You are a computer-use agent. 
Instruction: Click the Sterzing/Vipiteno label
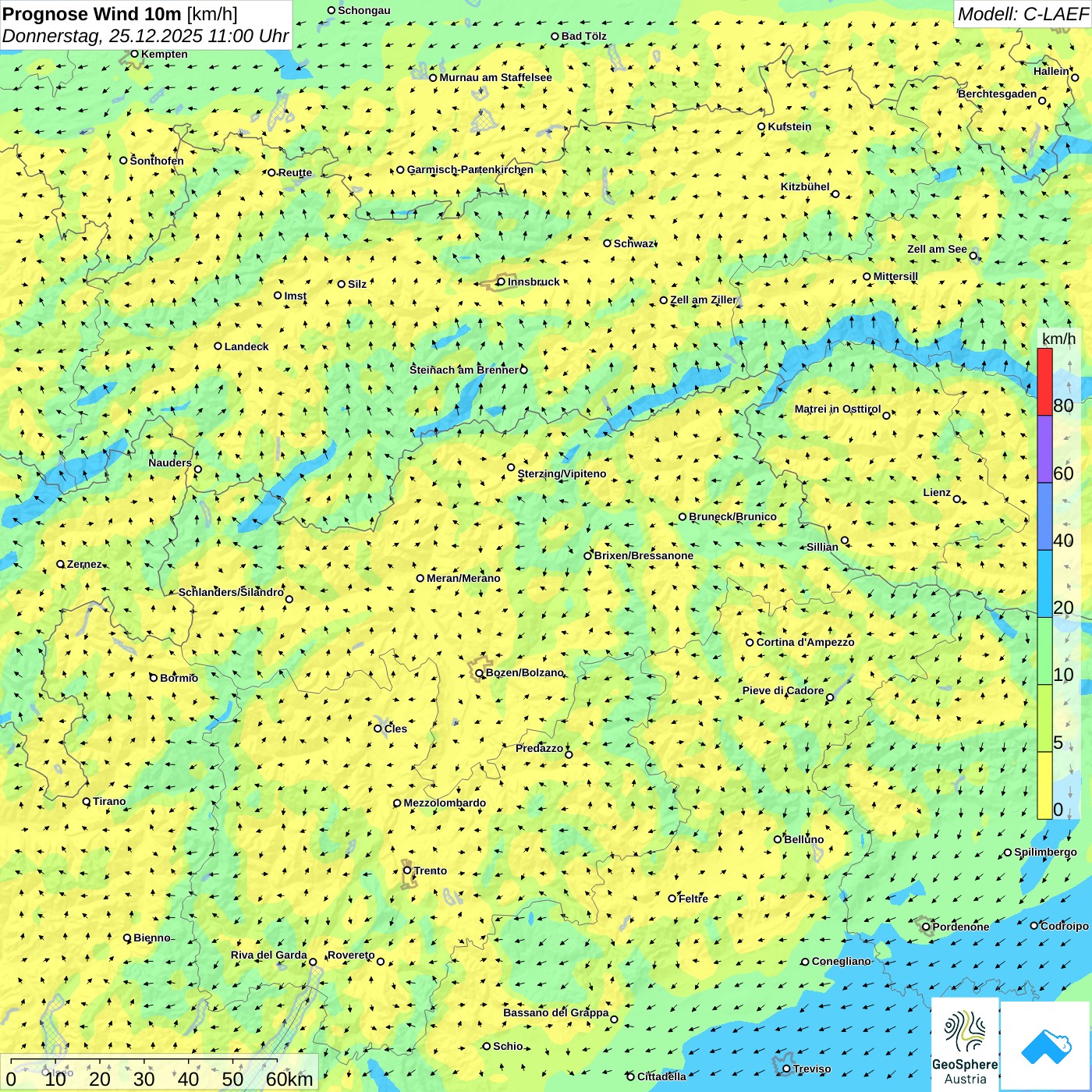coord(562,473)
